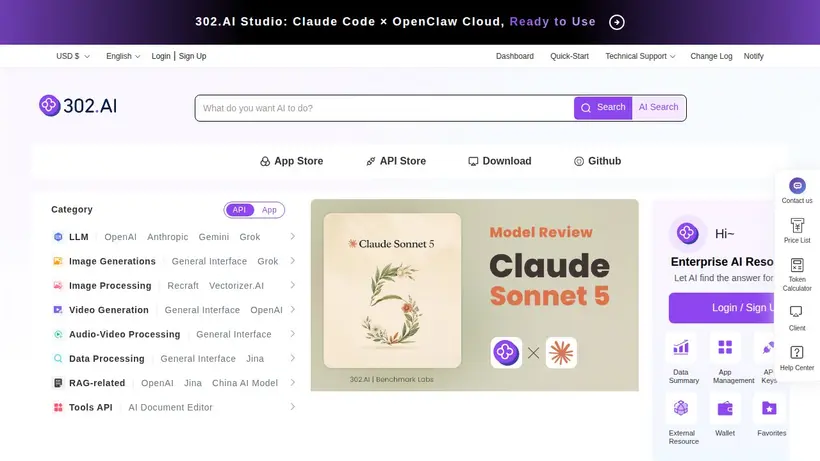
Task: Expand the RAG-related row chevron
Action: 293,382
